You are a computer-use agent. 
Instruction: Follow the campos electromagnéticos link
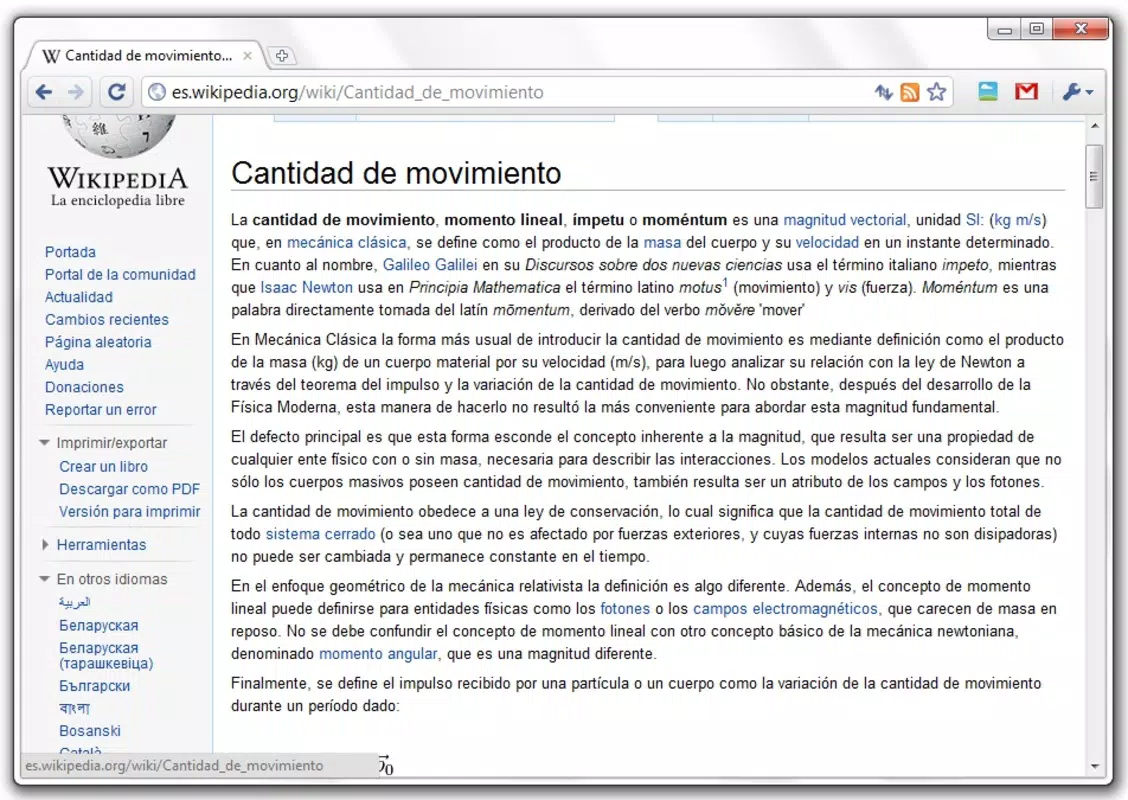tap(786, 609)
